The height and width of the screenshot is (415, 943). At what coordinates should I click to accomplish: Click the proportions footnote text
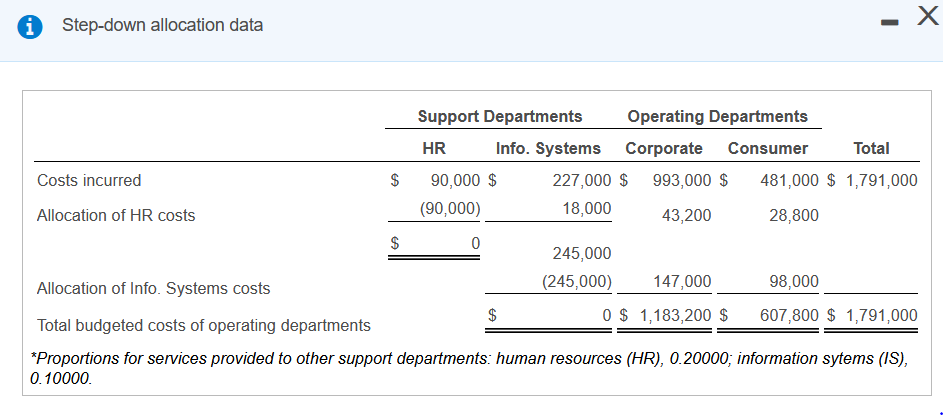coord(470,369)
